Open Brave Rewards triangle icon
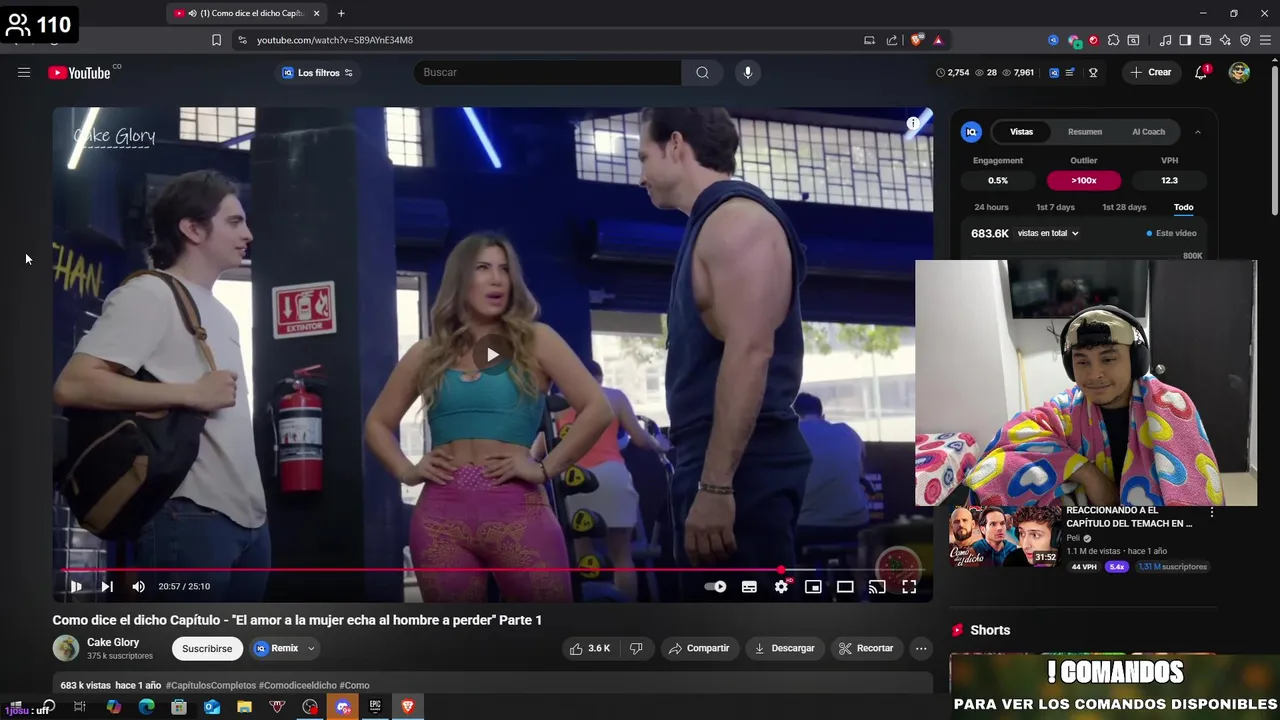The image size is (1280, 720). coord(938,40)
